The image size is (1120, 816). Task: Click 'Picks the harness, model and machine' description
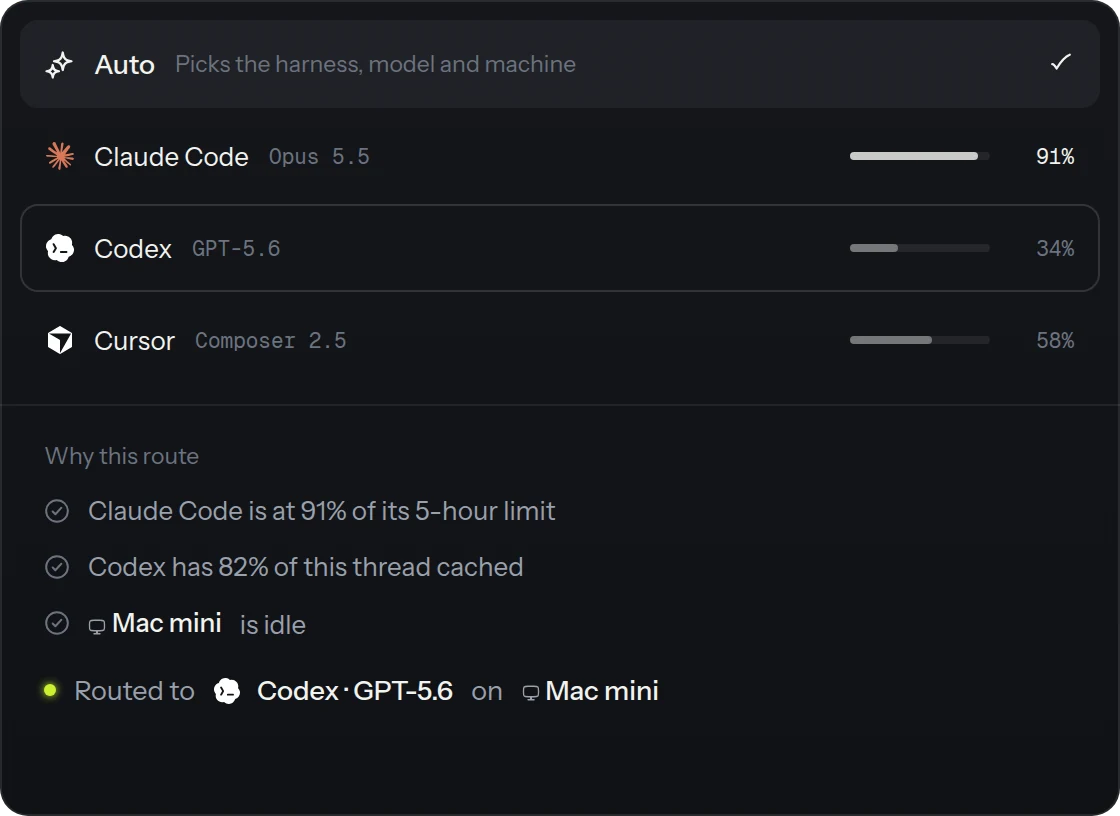point(376,64)
